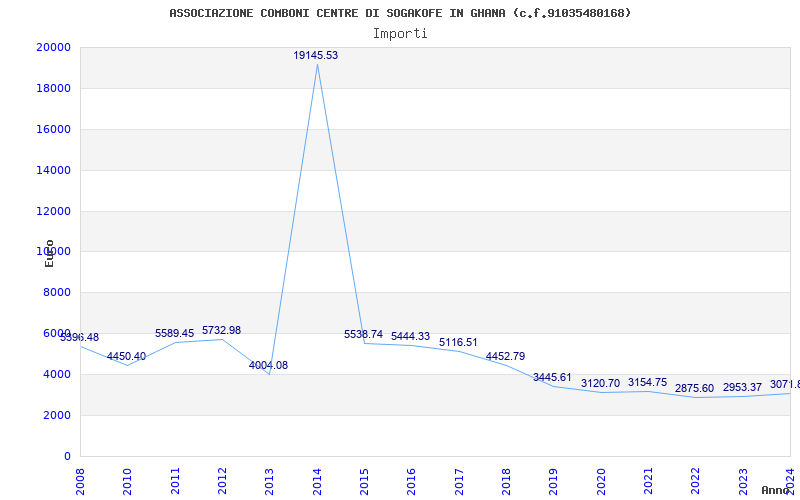
Task: Click the Associazione Comboni Centre chart title
Action: (400, 13)
